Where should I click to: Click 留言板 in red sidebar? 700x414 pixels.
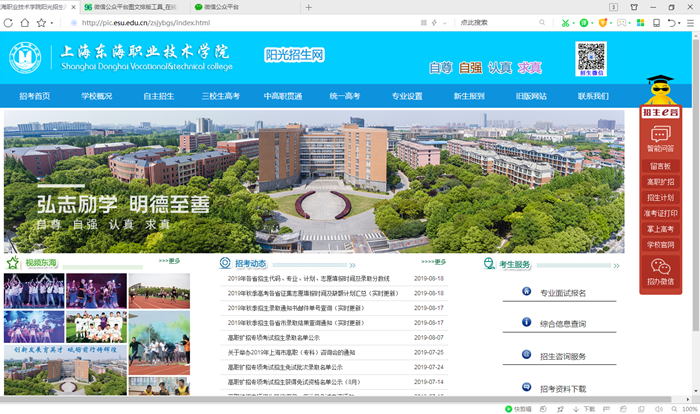coord(660,166)
